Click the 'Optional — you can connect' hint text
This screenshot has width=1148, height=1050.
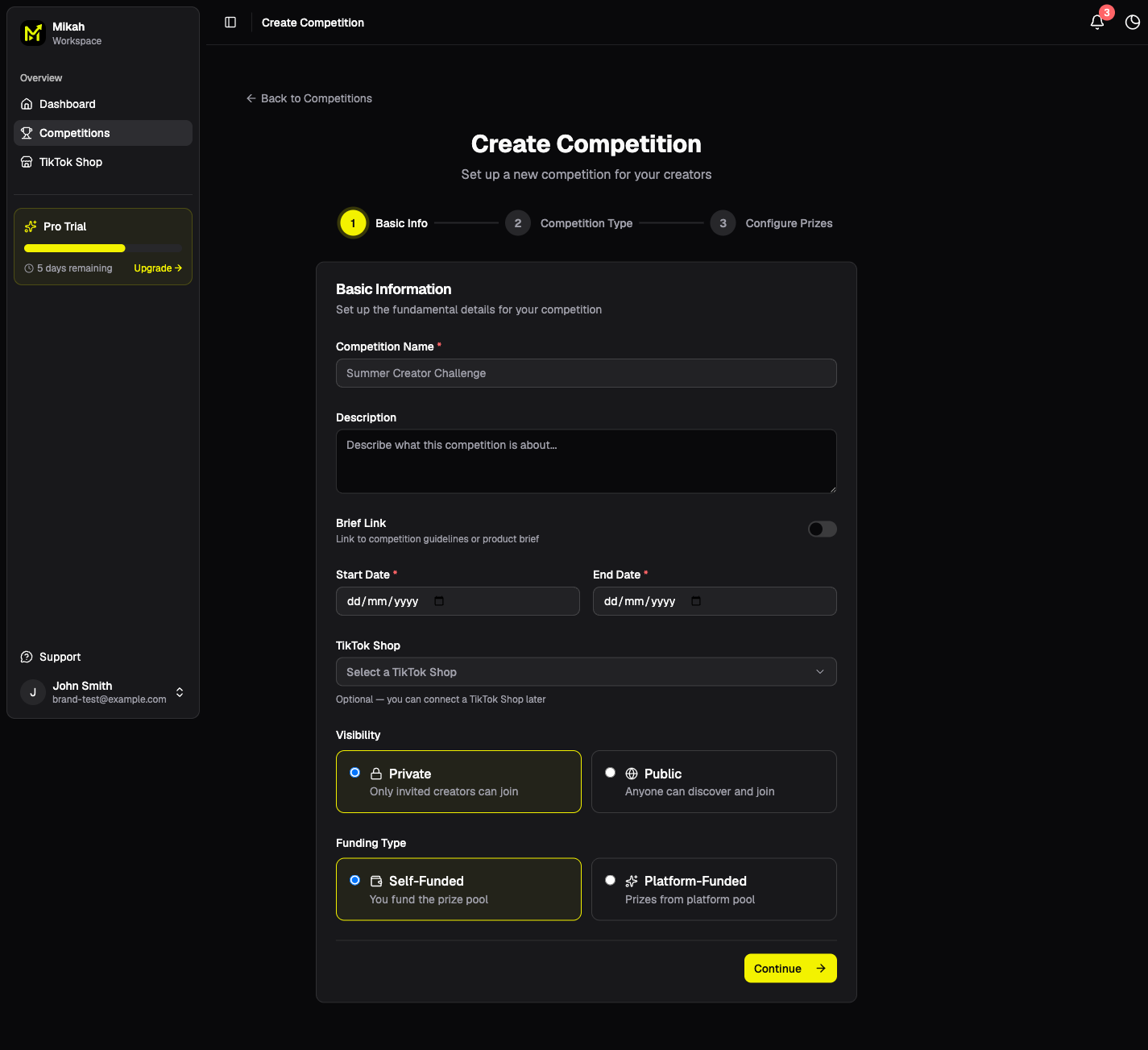click(441, 699)
